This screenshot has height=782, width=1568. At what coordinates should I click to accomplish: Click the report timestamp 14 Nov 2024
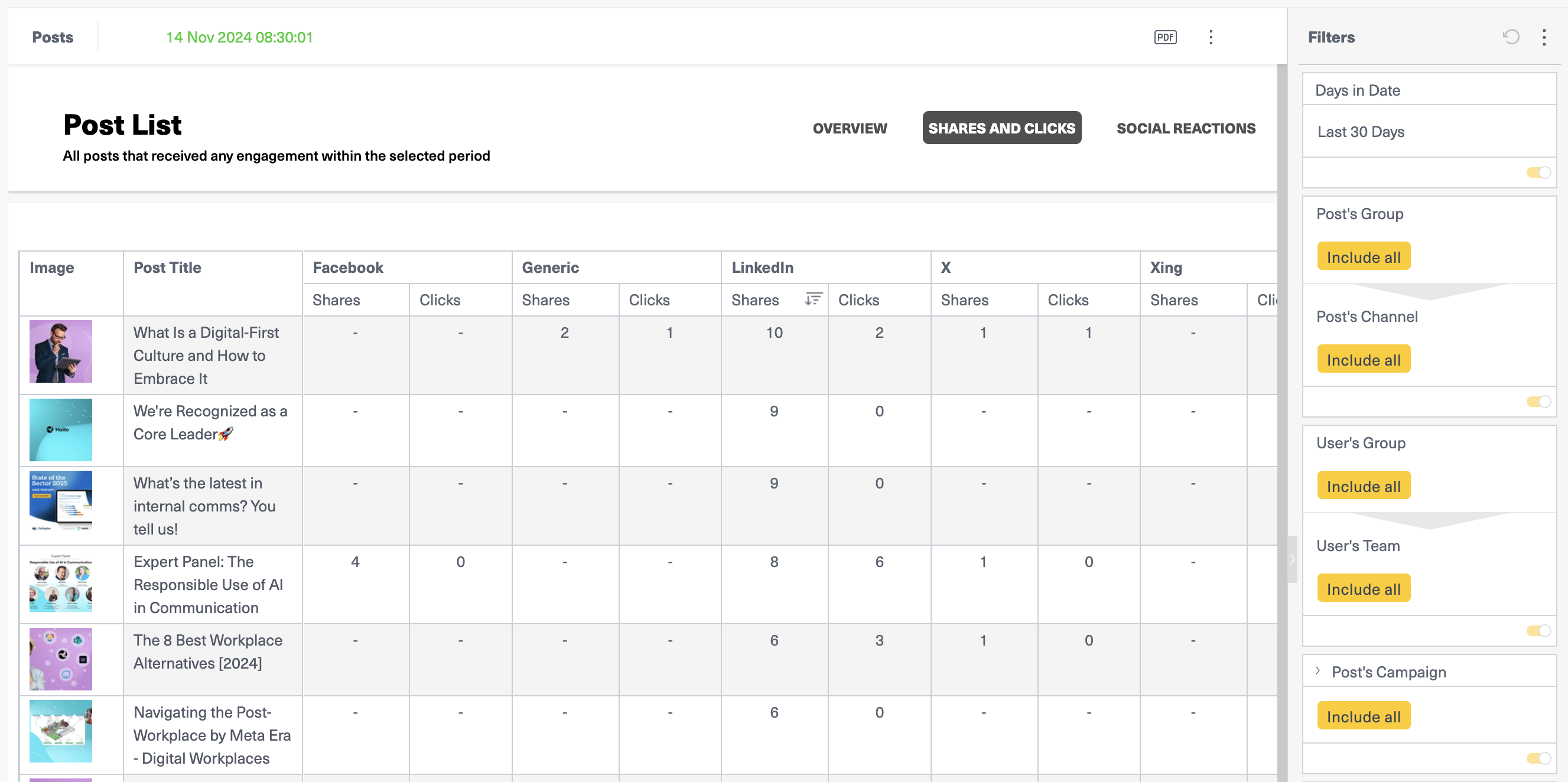point(239,37)
